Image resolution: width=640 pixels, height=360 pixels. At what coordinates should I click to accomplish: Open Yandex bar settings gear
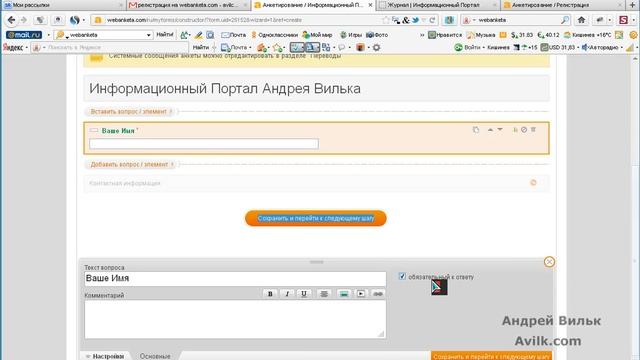(x=376, y=47)
